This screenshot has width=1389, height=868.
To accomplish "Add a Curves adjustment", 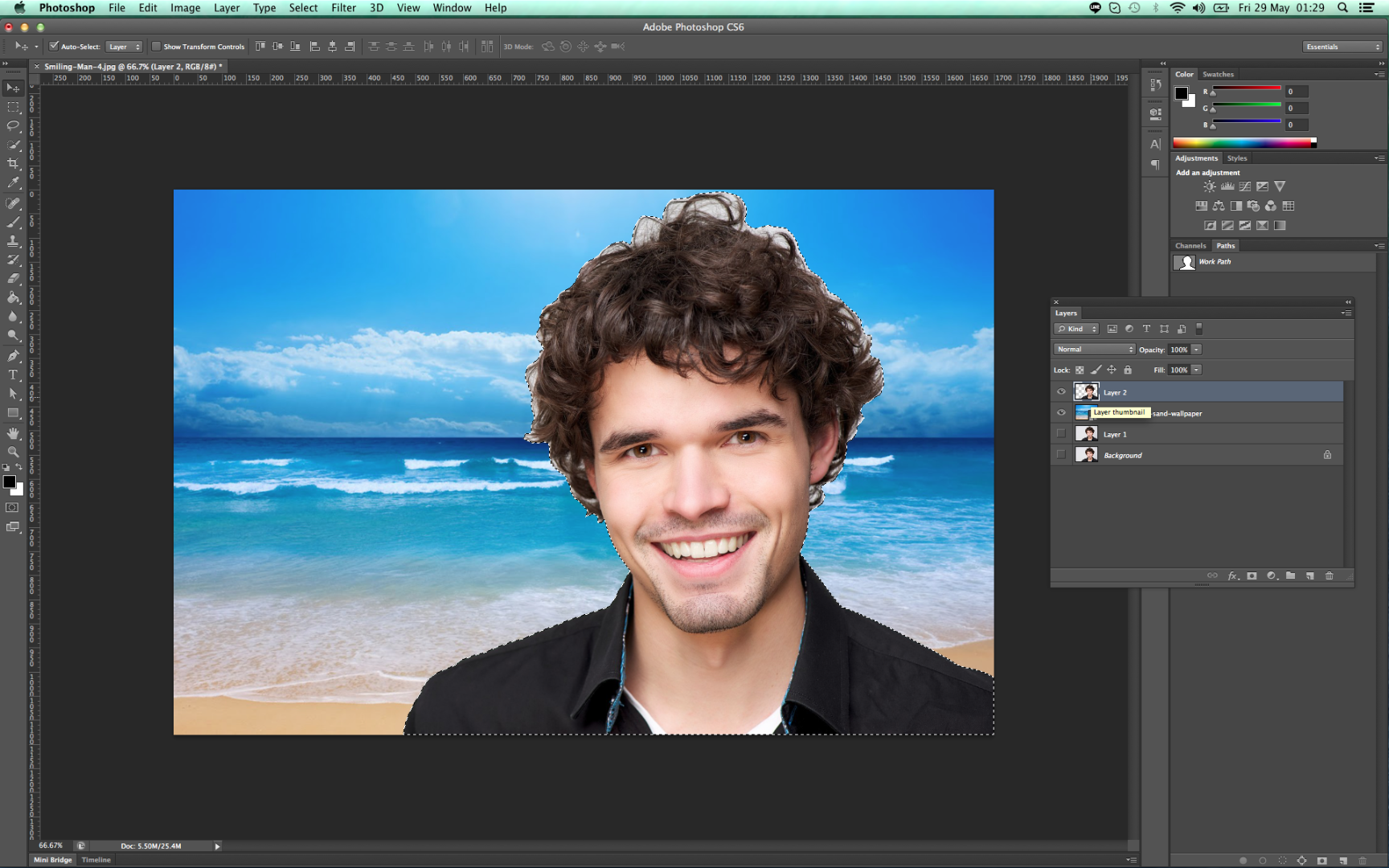I will [1245, 186].
